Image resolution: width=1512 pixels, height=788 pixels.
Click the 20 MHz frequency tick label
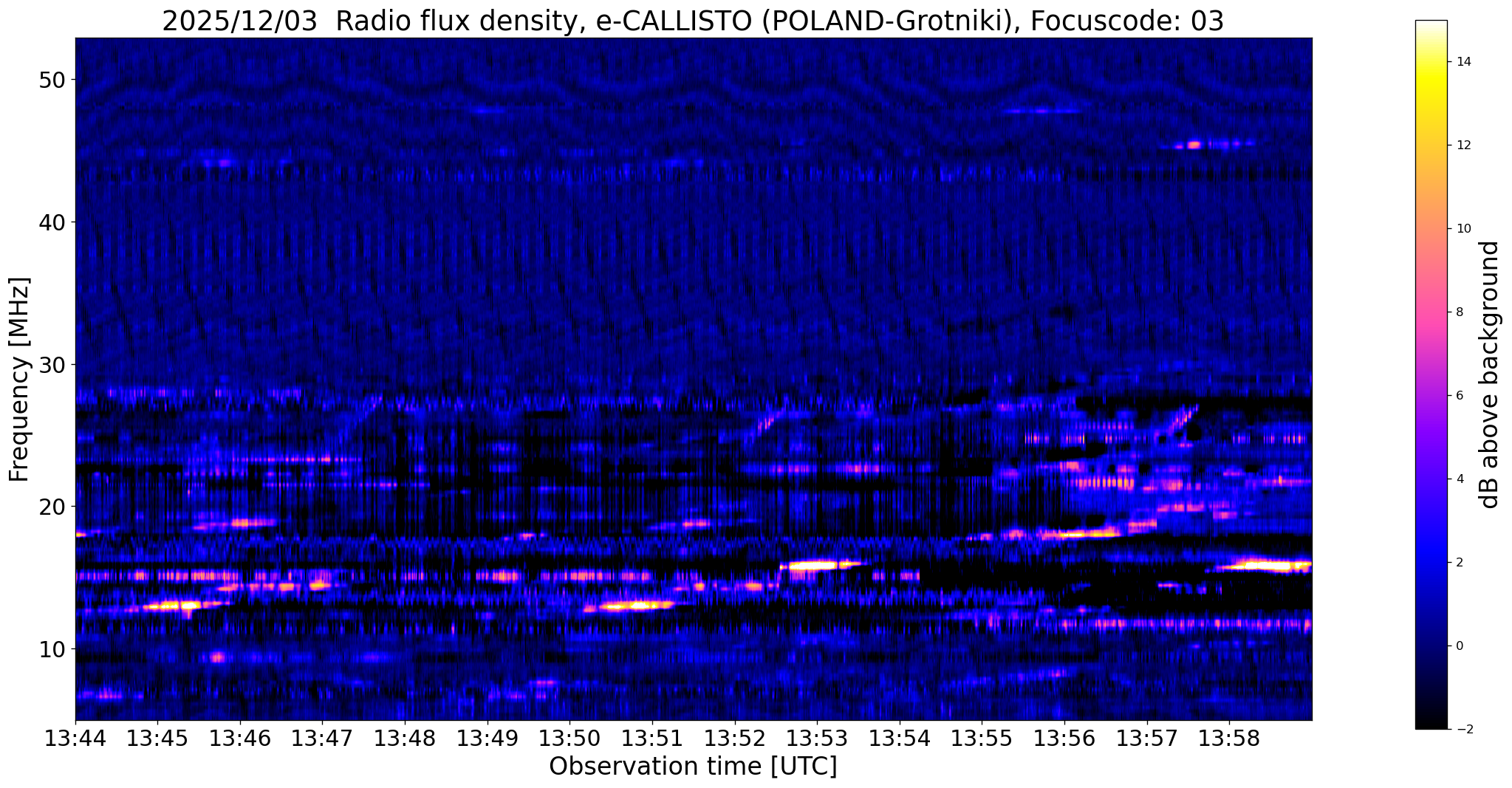52,507
